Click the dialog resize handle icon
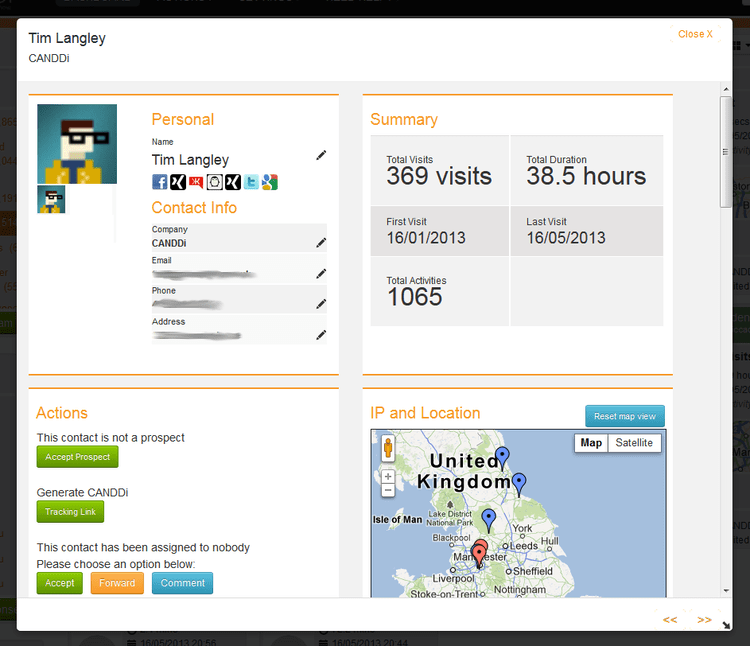 click(726, 625)
